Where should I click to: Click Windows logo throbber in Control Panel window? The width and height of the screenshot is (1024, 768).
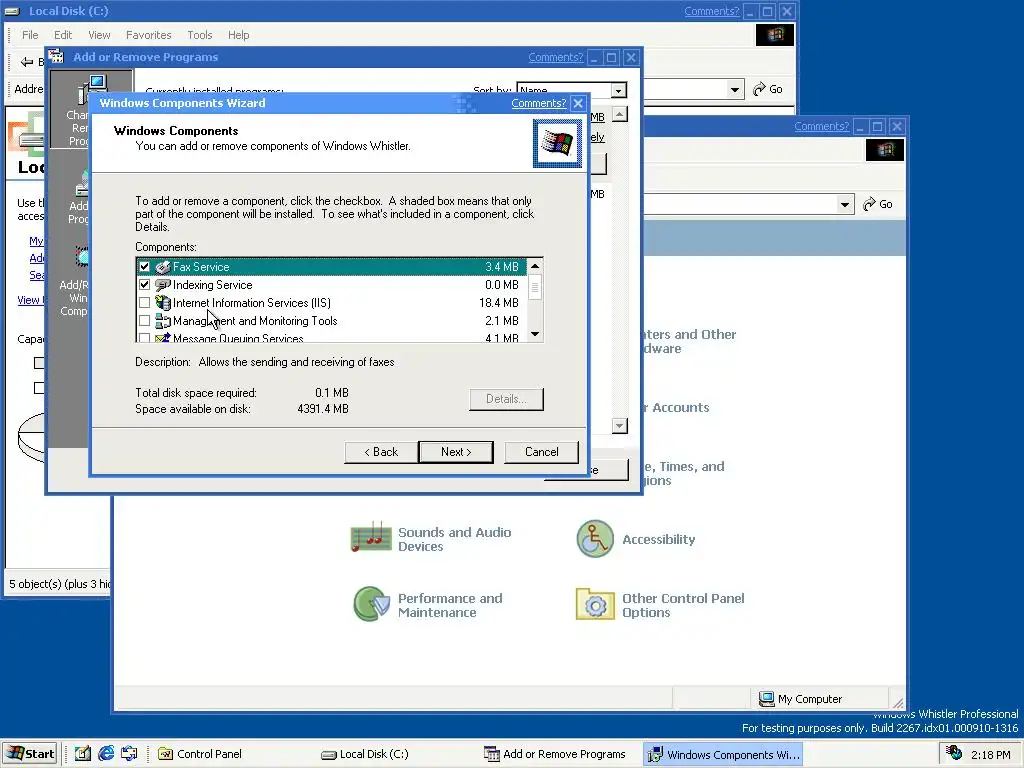pyautogui.click(x=885, y=150)
